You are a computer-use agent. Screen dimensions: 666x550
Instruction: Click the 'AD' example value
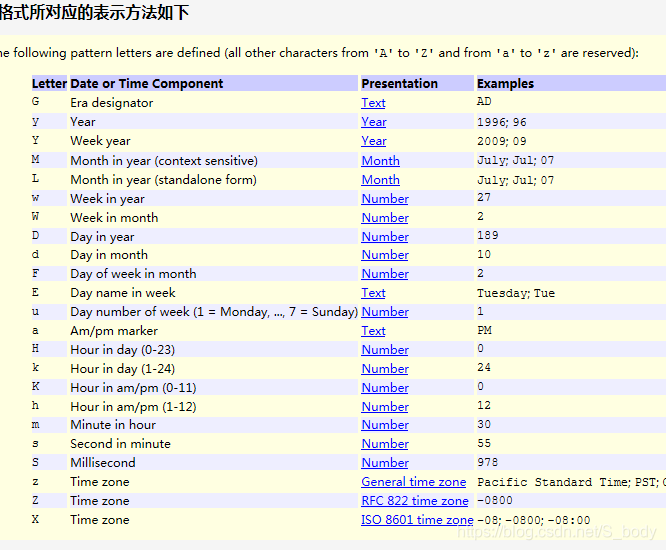pos(484,102)
